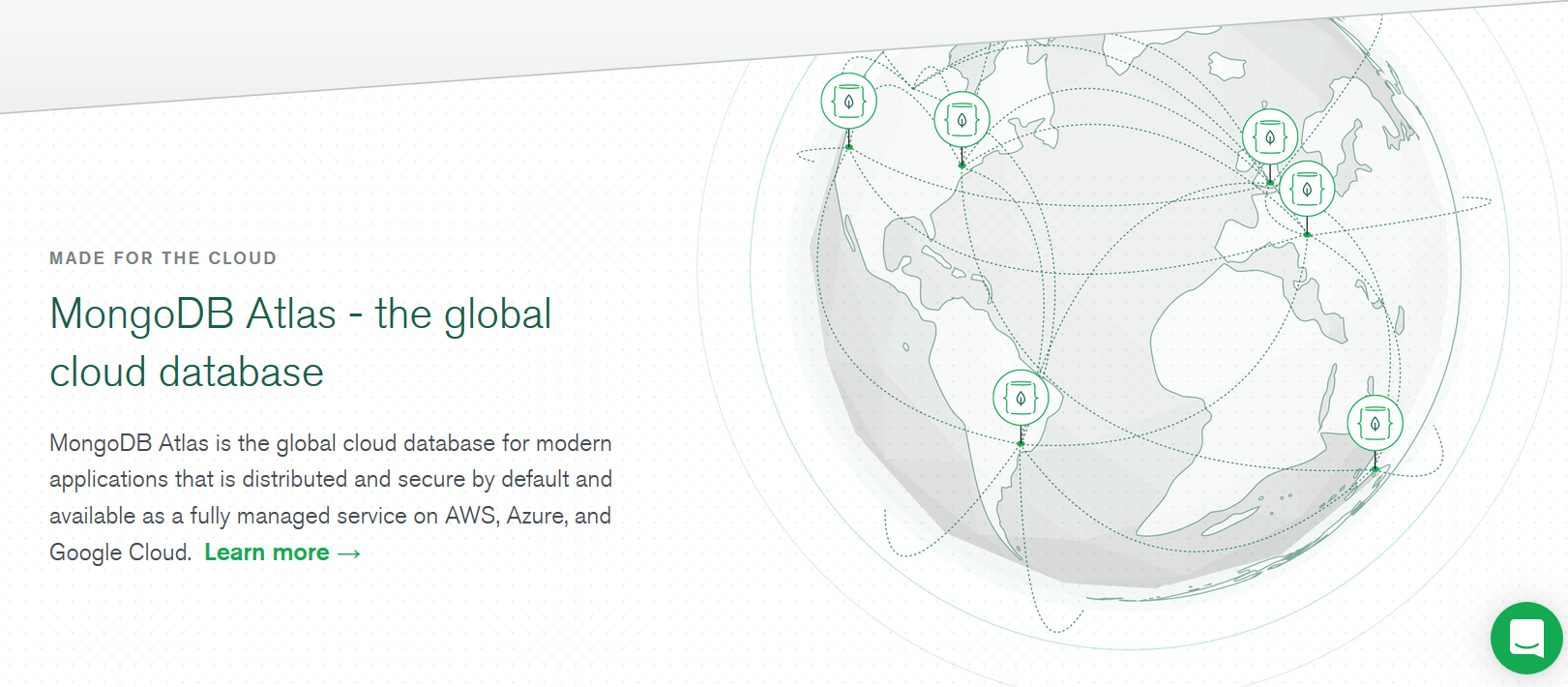Select the upper database pin over Europe
Viewport: 1568px width, 687px height.
(1270, 137)
